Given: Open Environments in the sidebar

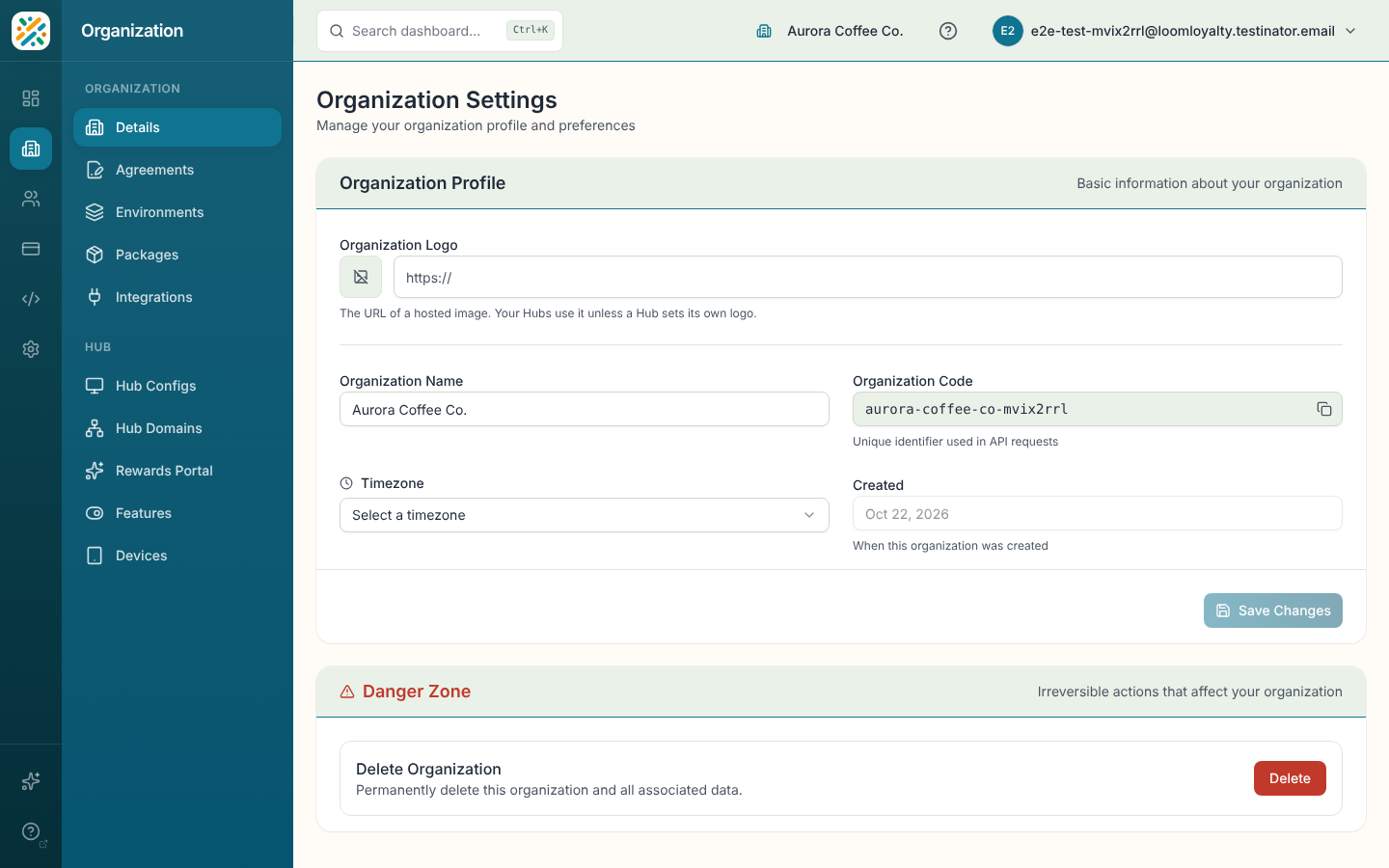Looking at the screenshot, I should click(x=177, y=212).
